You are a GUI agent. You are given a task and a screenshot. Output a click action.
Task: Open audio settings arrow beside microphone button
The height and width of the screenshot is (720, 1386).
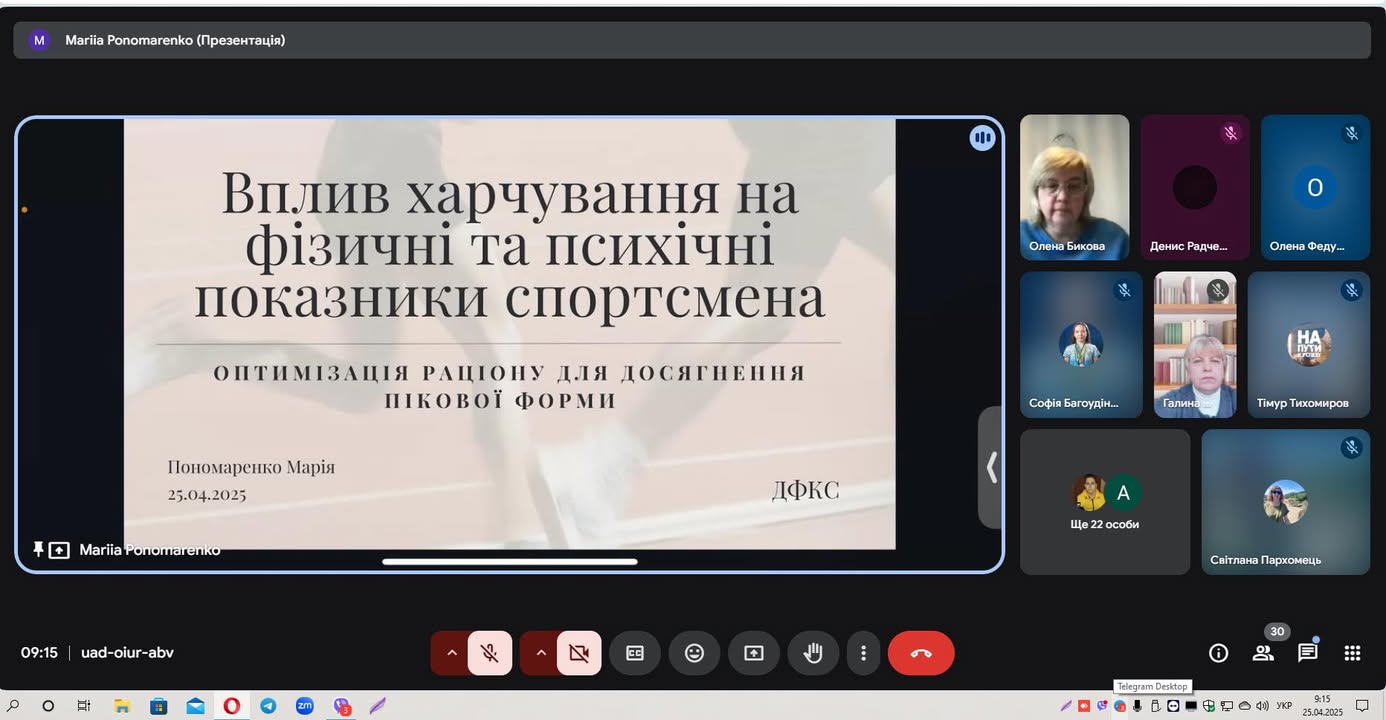click(x=451, y=653)
